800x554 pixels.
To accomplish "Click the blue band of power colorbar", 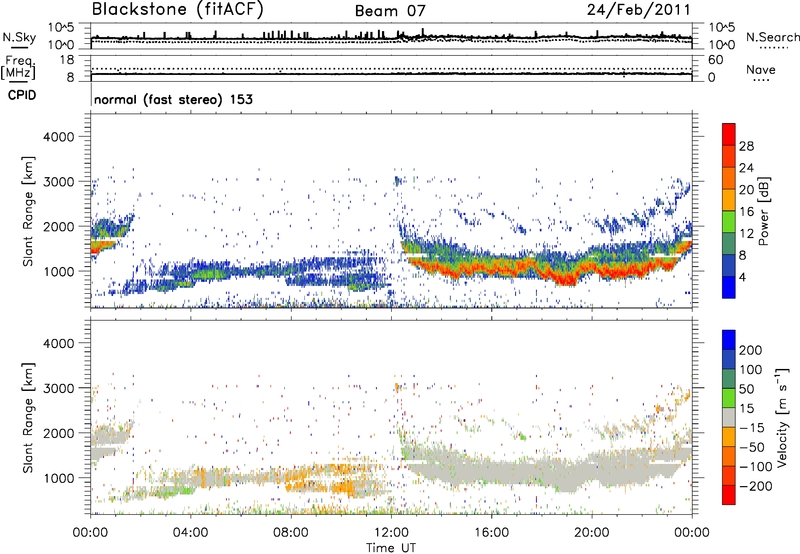I will coord(729,287).
